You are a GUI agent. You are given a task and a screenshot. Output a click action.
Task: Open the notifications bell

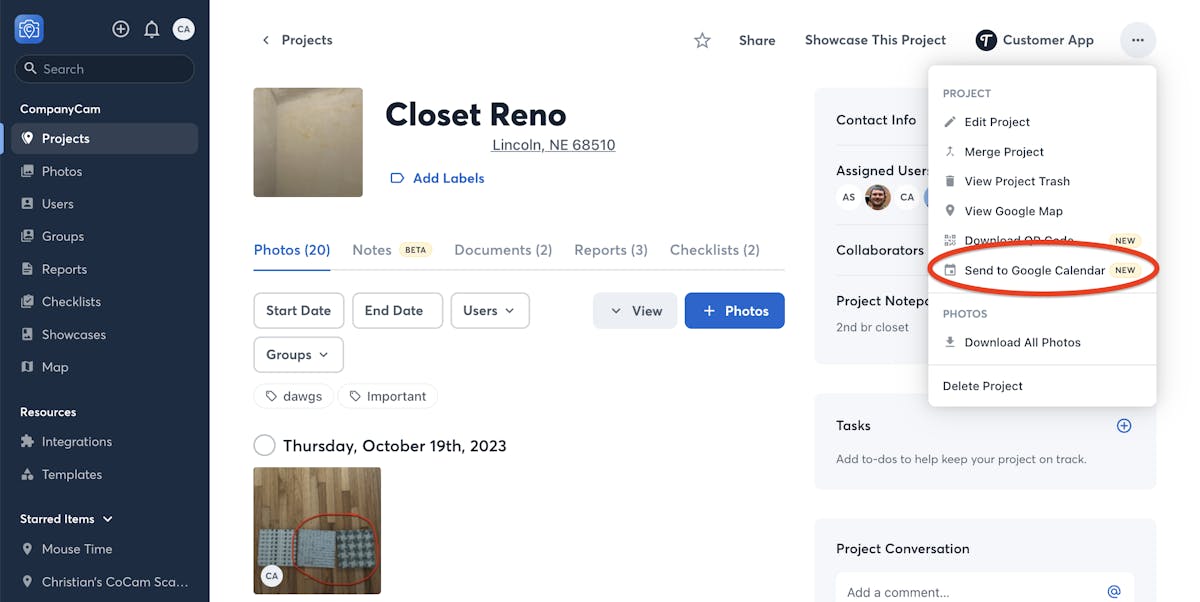pos(152,29)
